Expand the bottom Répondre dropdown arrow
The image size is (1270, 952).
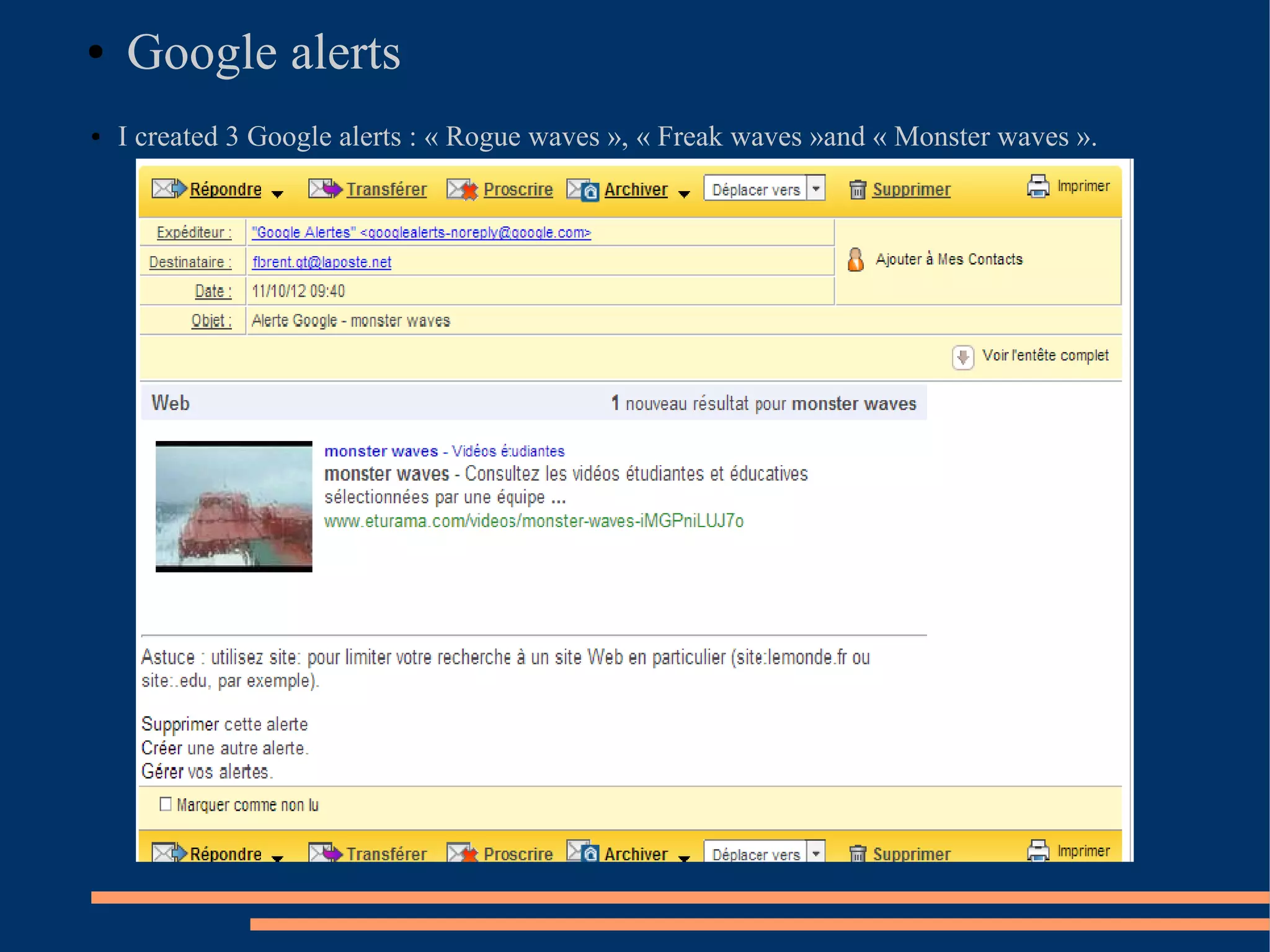pyautogui.click(x=277, y=858)
